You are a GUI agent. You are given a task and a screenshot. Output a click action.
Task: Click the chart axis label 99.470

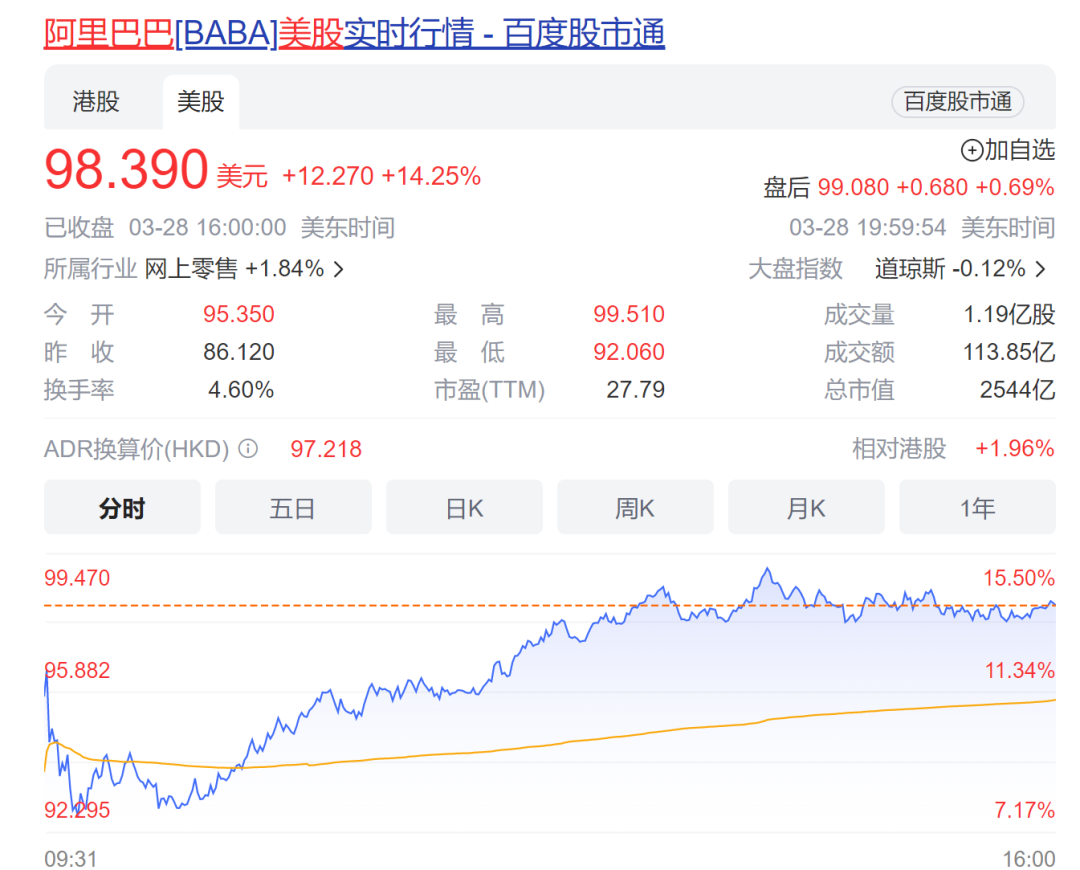pyautogui.click(x=77, y=578)
